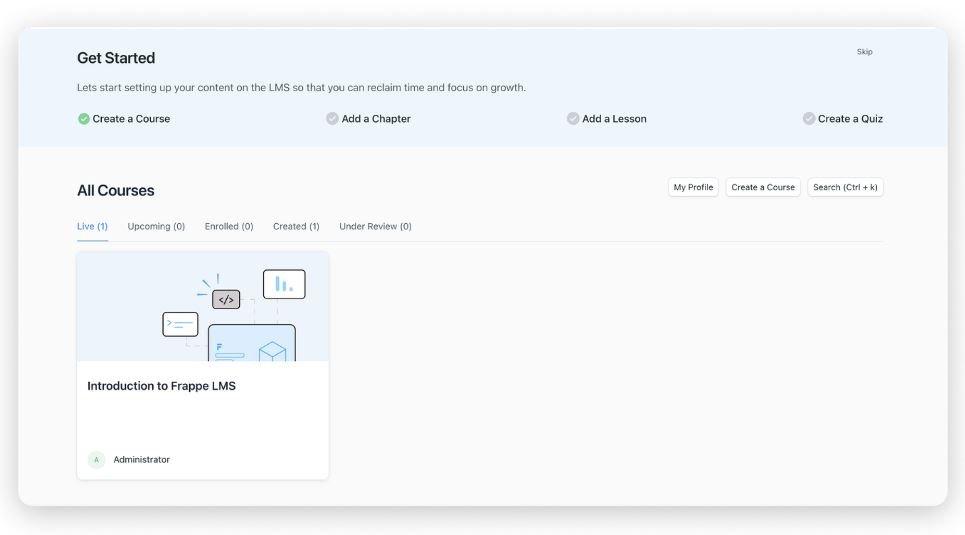The image size is (965, 535).
Task: Open Search (Ctrl + k)
Action: point(846,187)
